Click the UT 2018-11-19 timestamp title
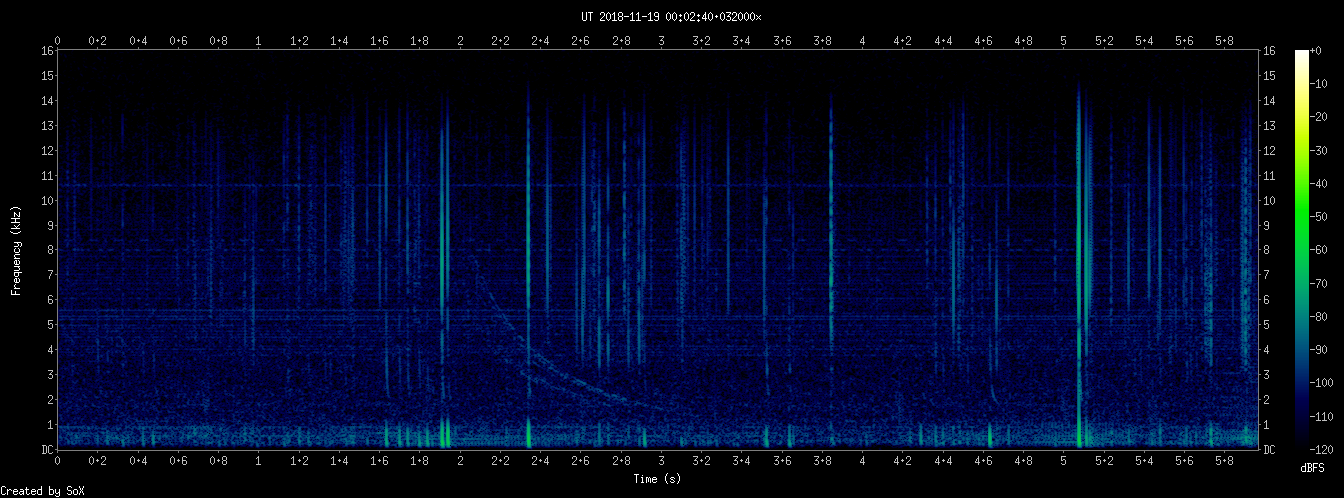1344x498 pixels. click(671, 17)
